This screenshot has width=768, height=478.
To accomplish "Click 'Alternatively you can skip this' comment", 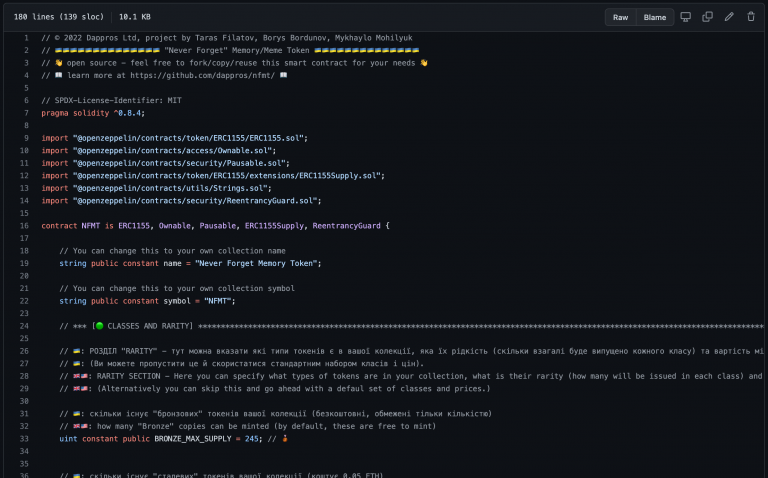I will click(x=275, y=389).
